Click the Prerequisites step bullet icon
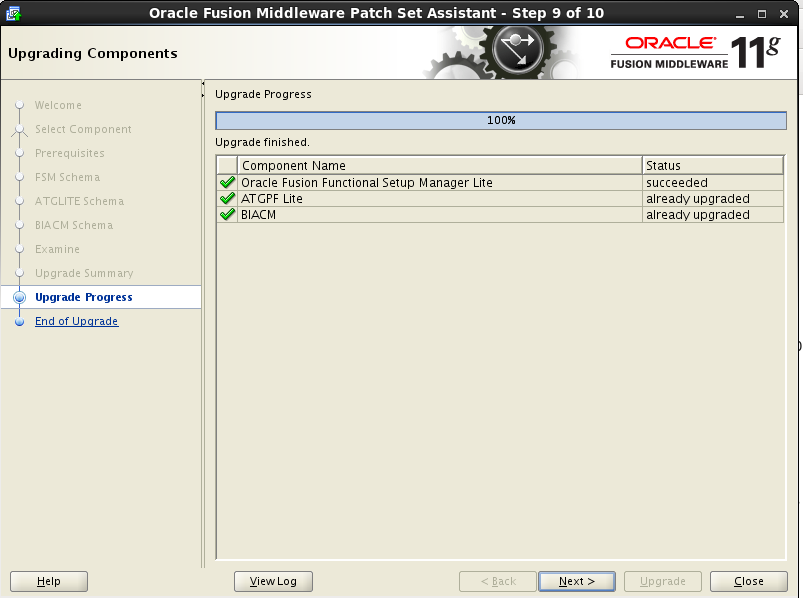The width and height of the screenshot is (803, 598). coord(19,153)
